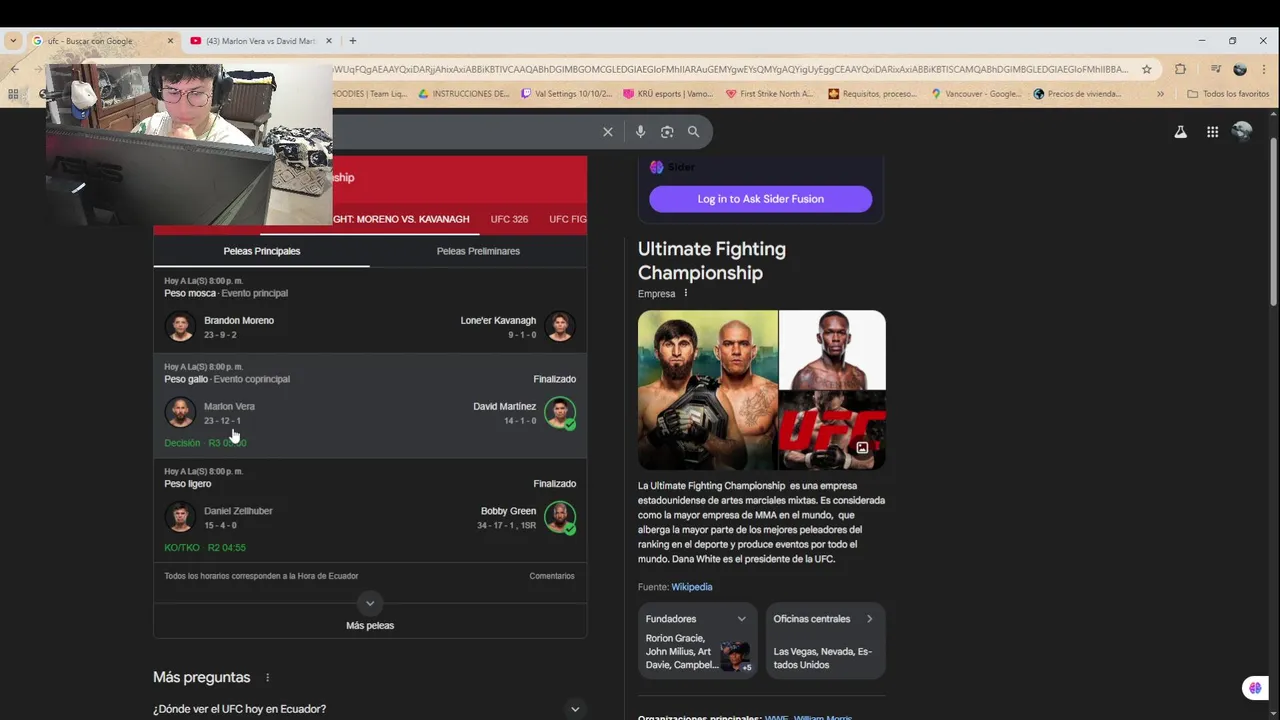The height and width of the screenshot is (720, 1280).
Task: Click 'Log in to Ask Sider Fusion' button
Action: pos(760,199)
